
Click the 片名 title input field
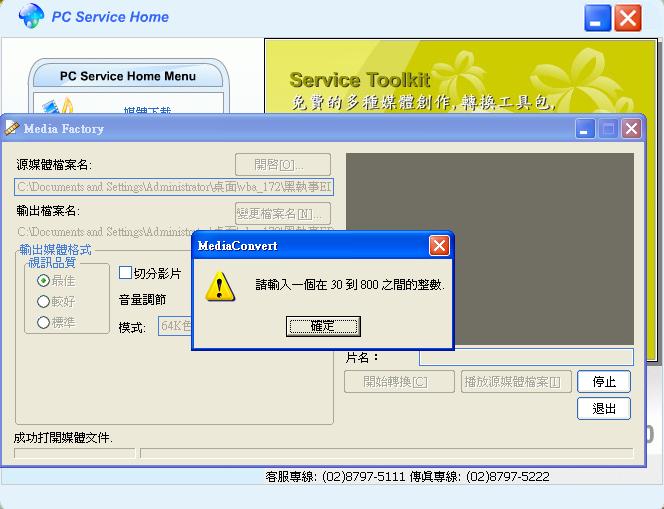point(526,357)
